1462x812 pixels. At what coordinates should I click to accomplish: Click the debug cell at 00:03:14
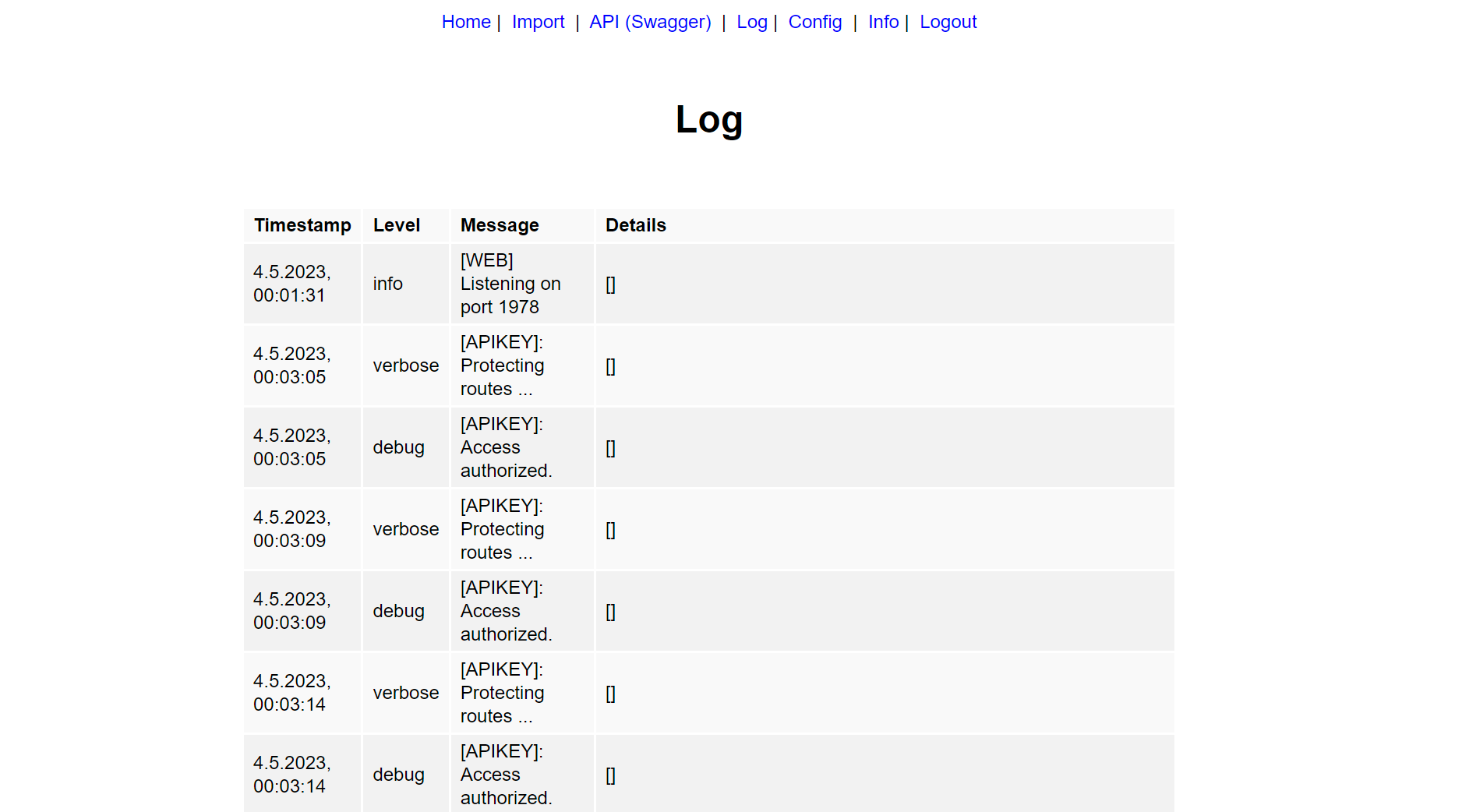[406, 774]
